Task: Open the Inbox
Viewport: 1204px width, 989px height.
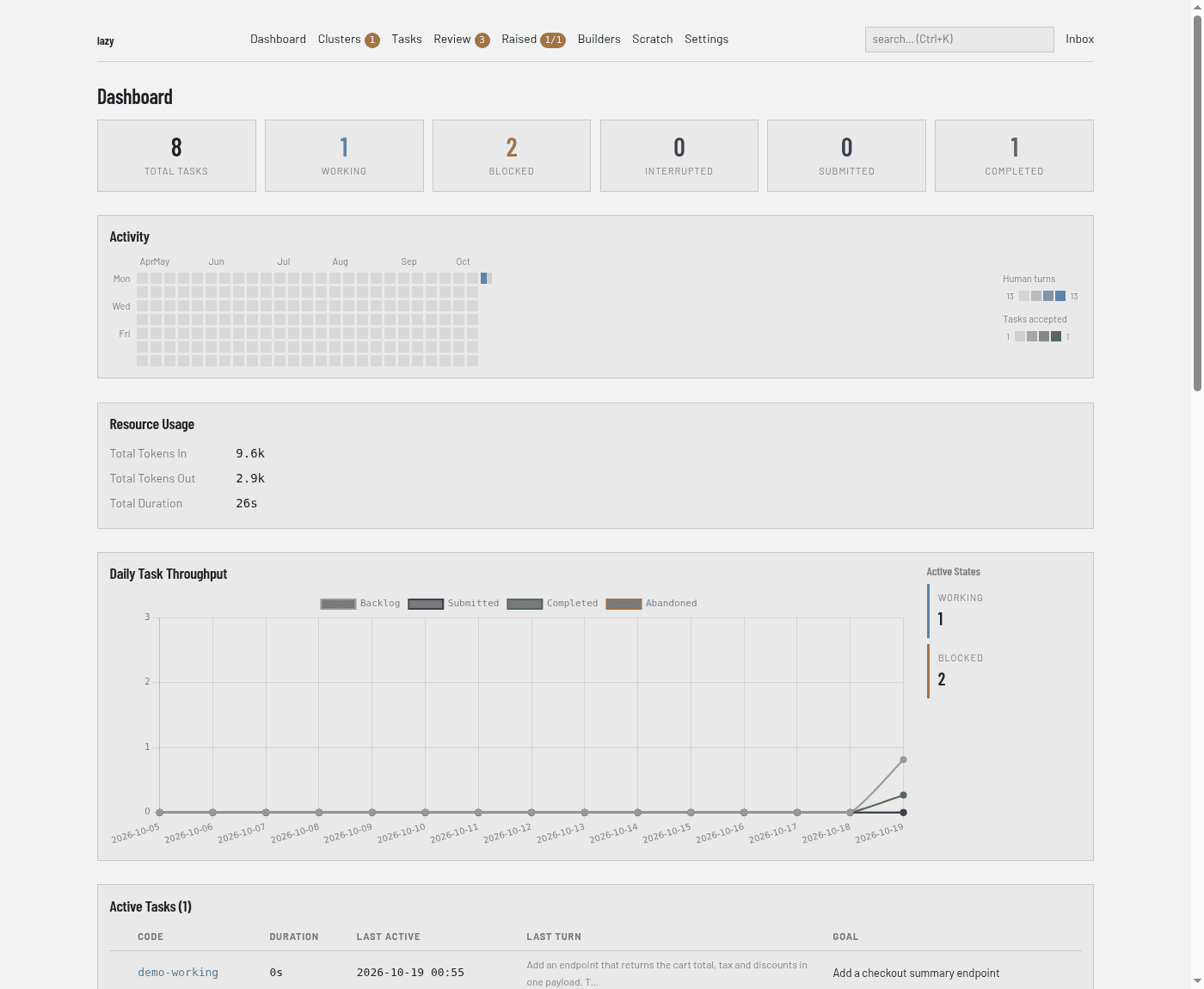Action: click(x=1079, y=40)
